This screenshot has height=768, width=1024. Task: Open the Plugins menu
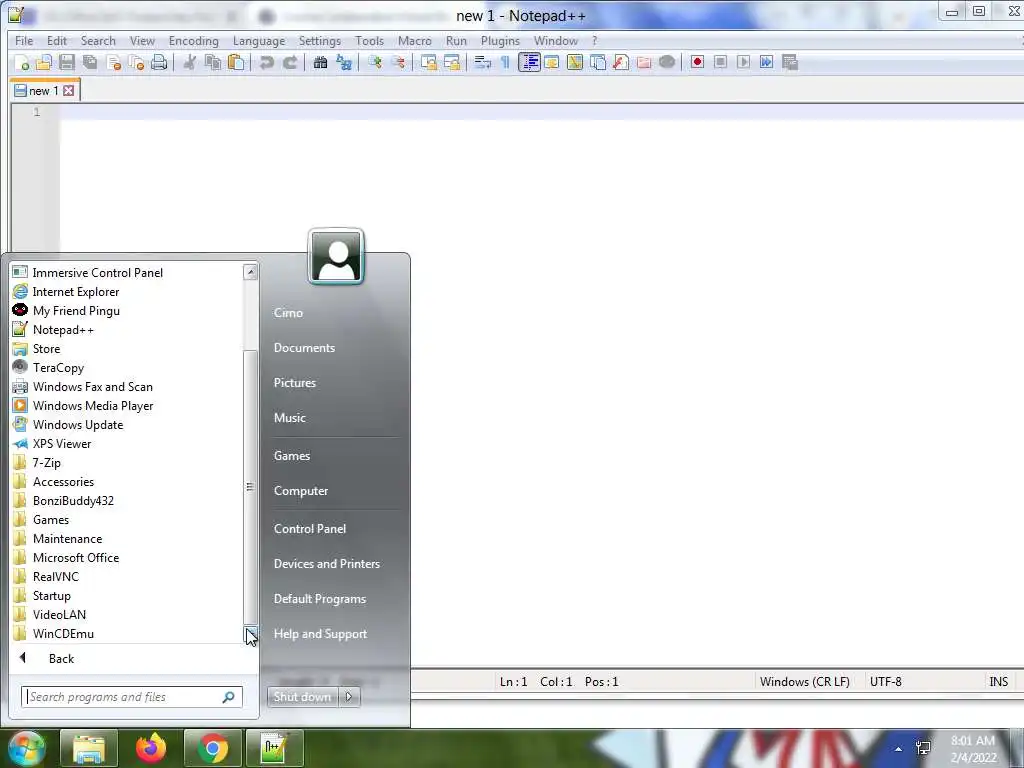tap(500, 40)
